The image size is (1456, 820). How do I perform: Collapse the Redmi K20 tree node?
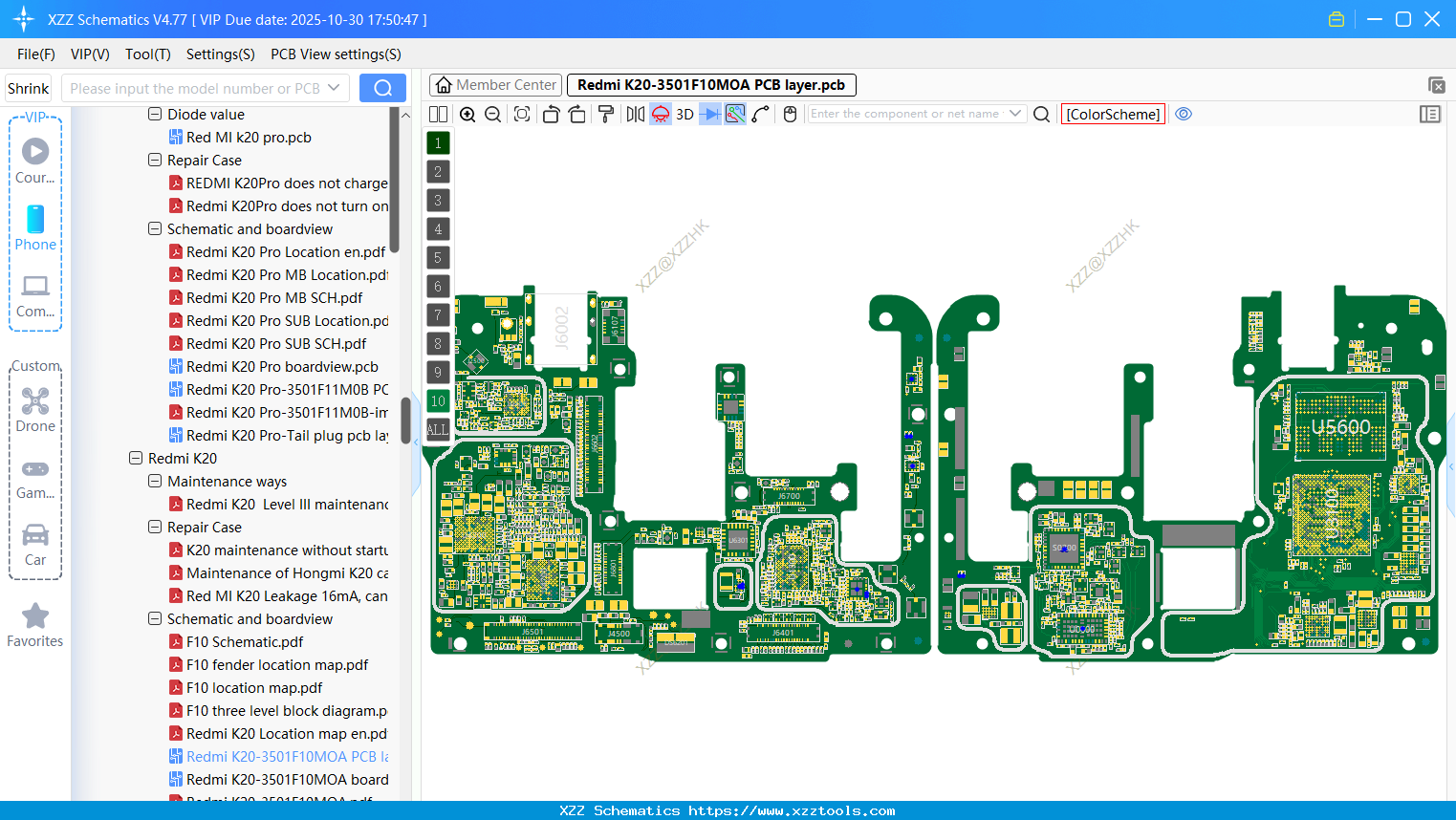[x=135, y=458]
